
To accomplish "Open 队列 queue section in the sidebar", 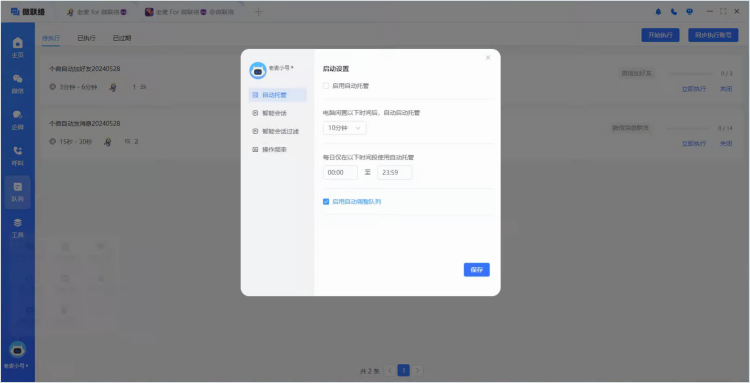I will (x=17, y=192).
